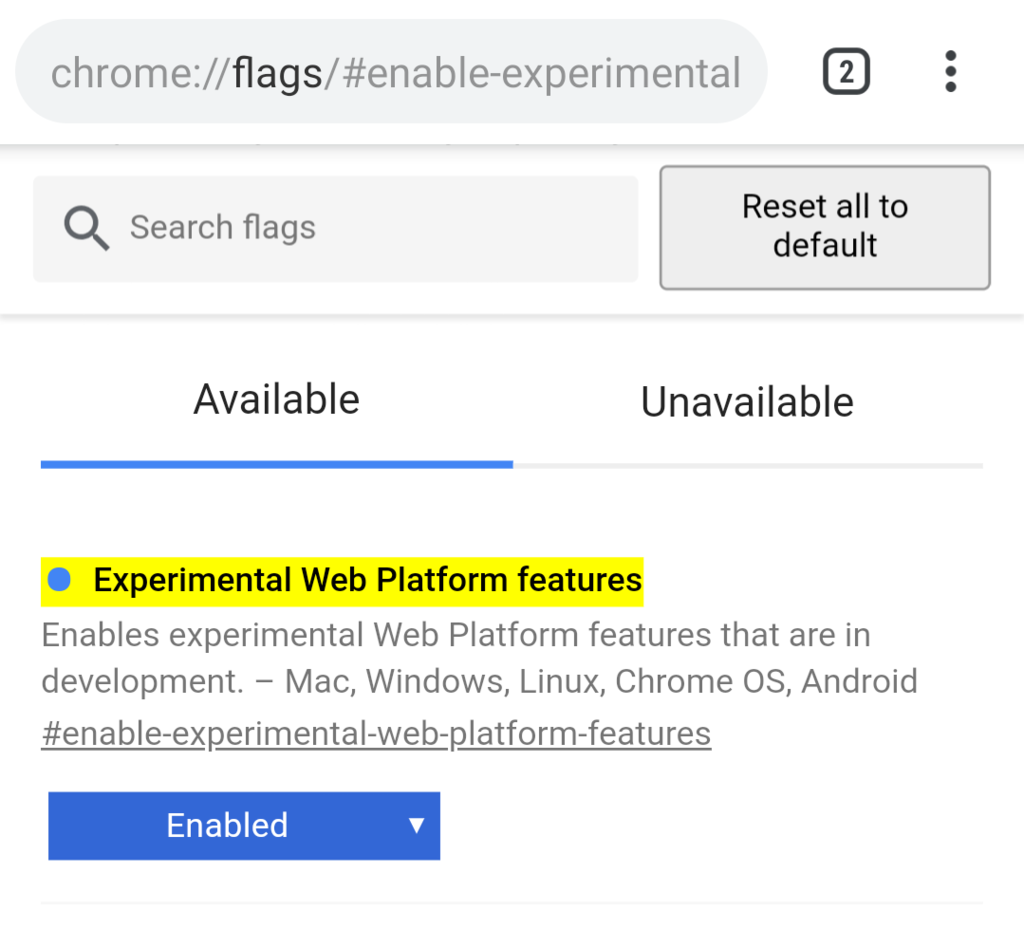This screenshot has width=1024, height=929.
Task: Click the flag description starting with Enables experimental
Action: point(456,635)
